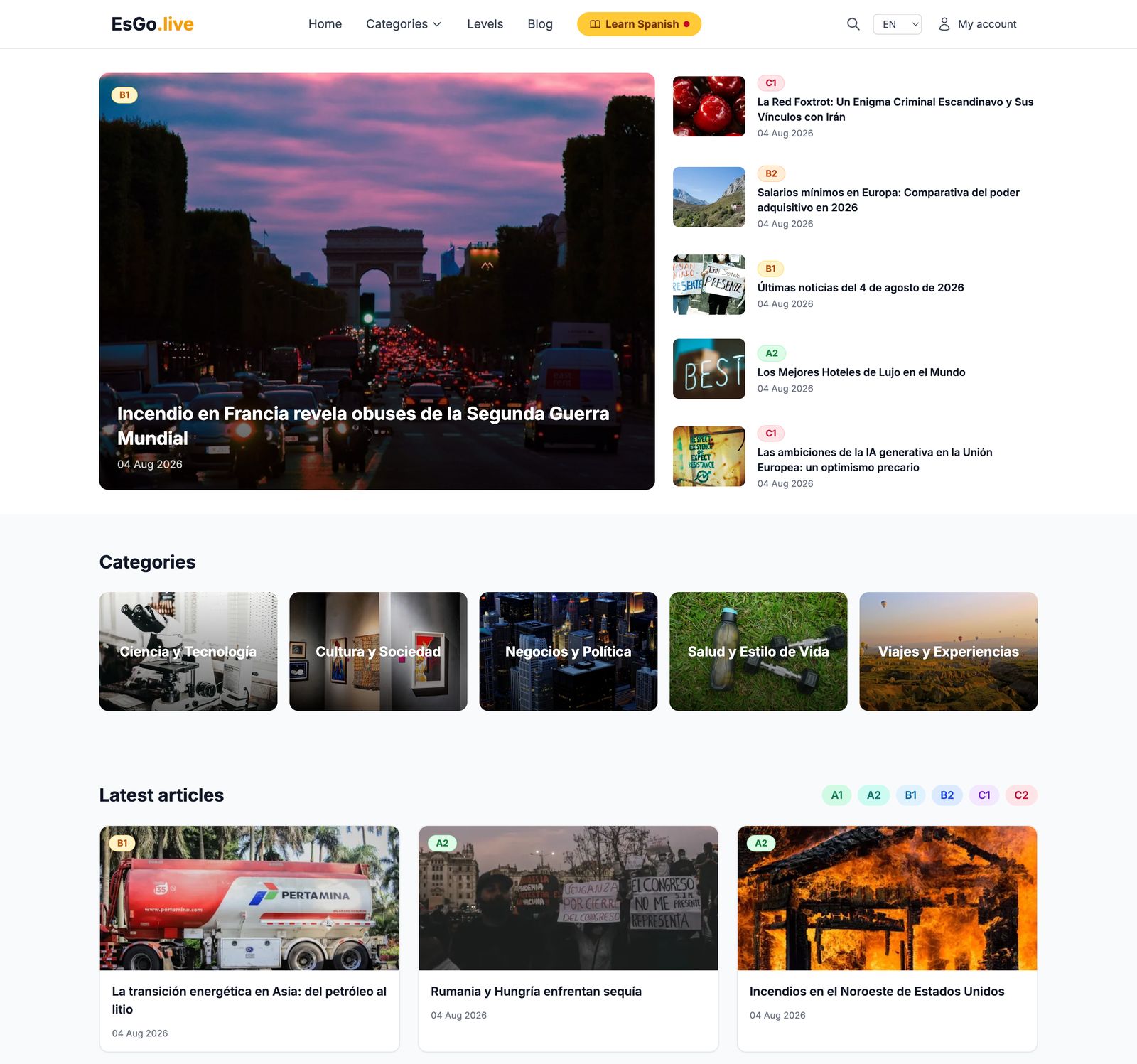Screen dimensions: 1137x1064
Task: Click the A2 badge above Mejores Hoteles
Action: 771,353
